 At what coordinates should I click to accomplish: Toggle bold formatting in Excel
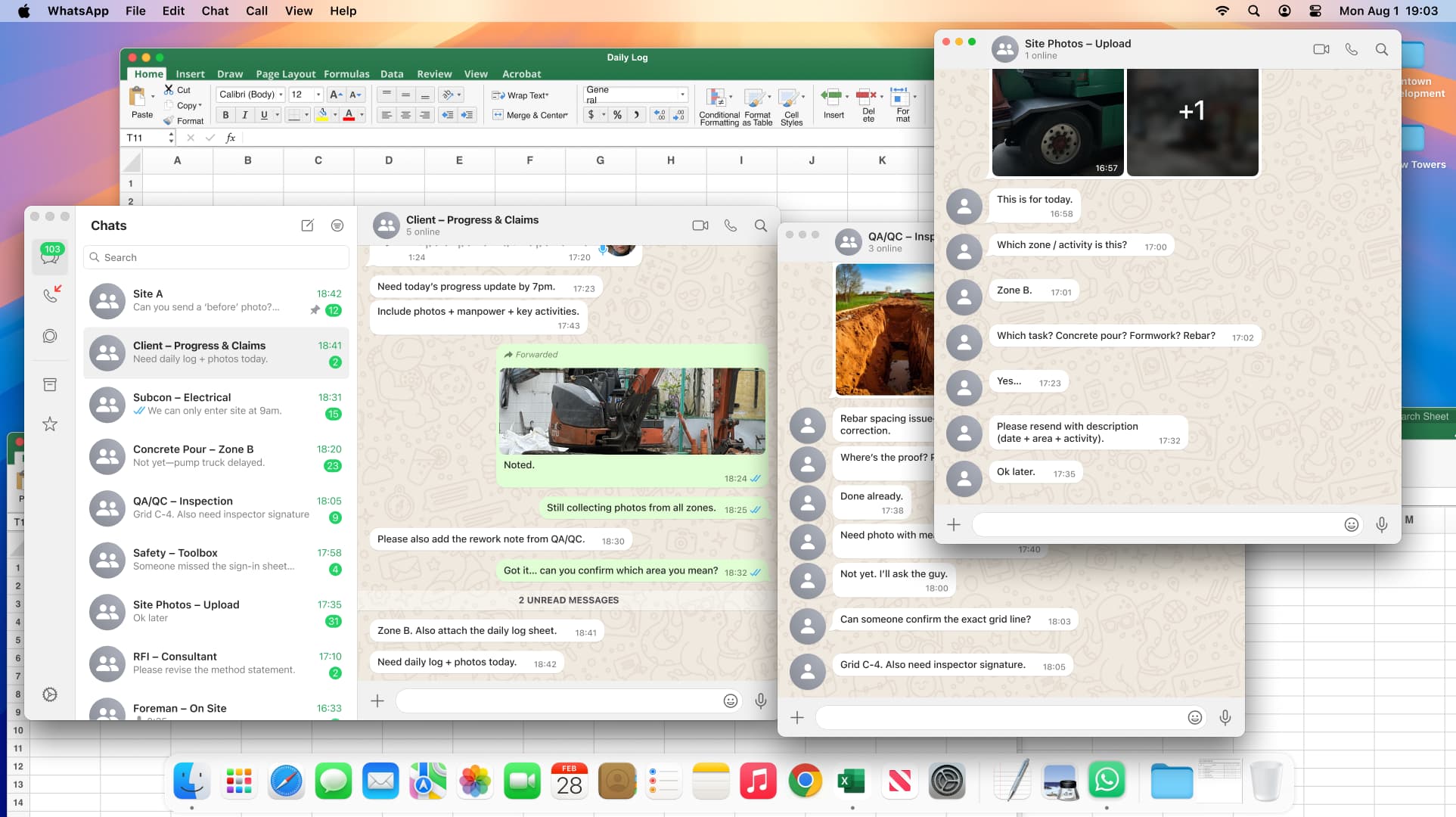click(225, 115)
